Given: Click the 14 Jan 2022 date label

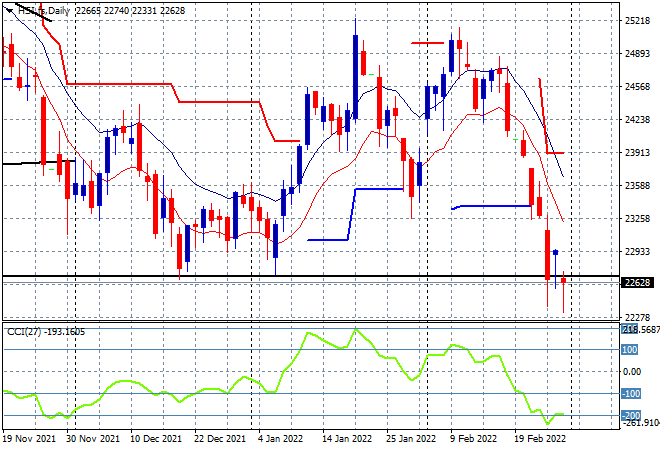Looking at the screenshot, I should 347,439.
